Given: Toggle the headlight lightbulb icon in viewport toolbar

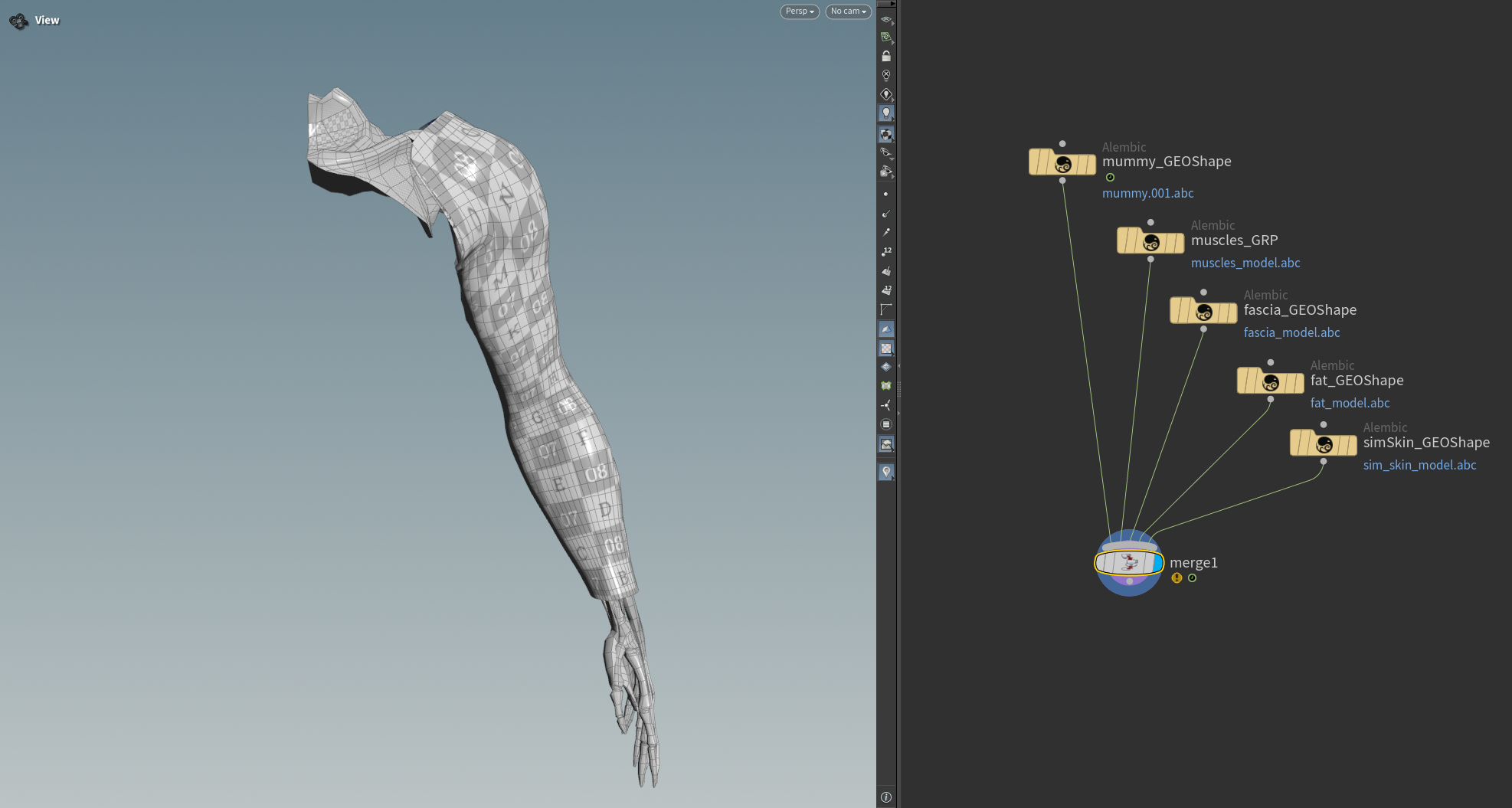Looking at the screenshot, I should 886,113.
